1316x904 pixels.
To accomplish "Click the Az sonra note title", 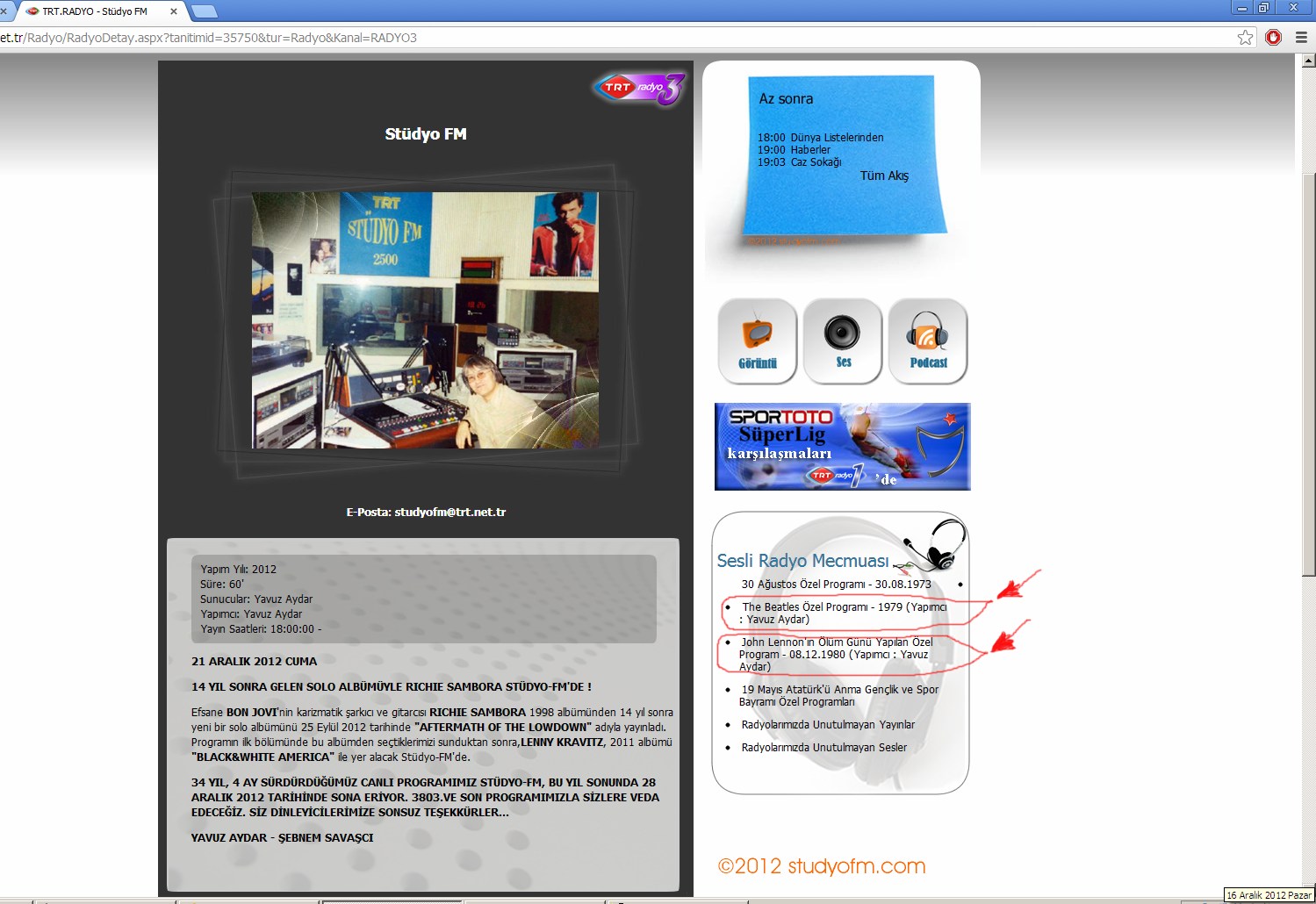I will click(x=786, y=99).
